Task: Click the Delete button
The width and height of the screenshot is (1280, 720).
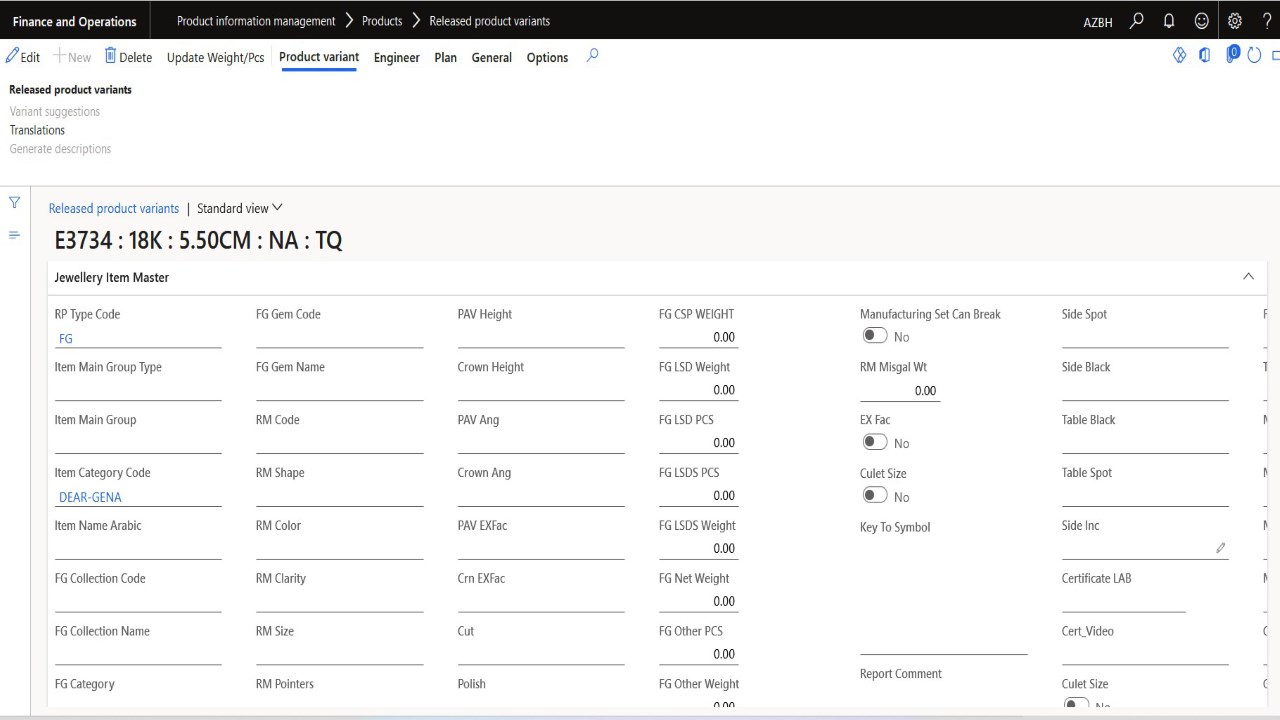Action: click(x=128, y=57)
